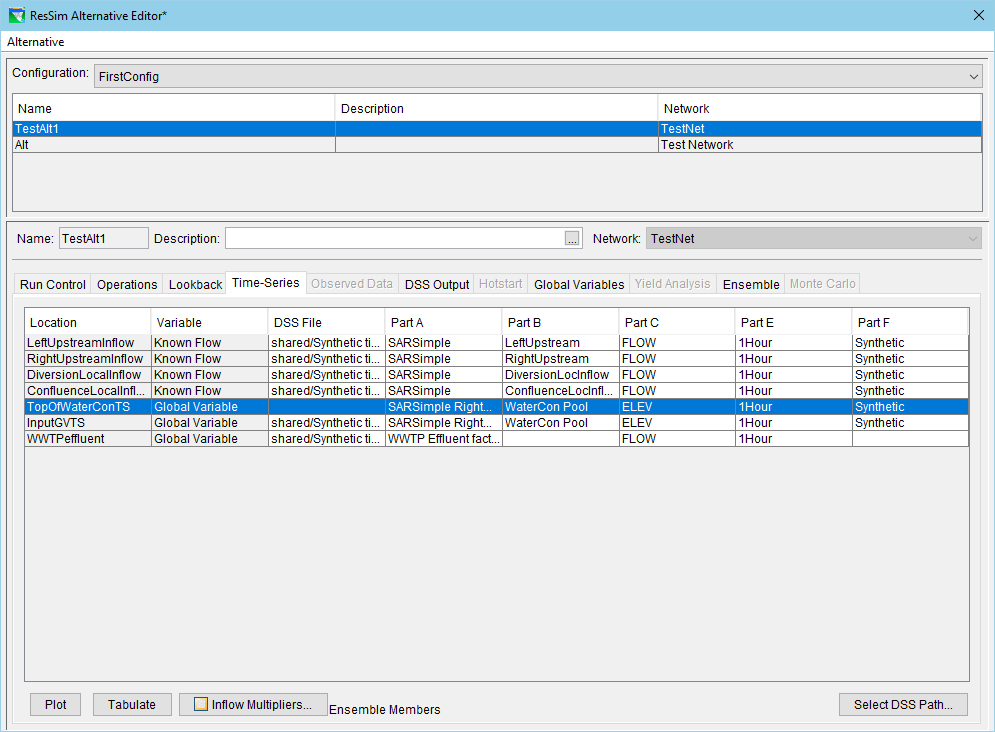Click into the Description text field

click(x=394, y=238)
